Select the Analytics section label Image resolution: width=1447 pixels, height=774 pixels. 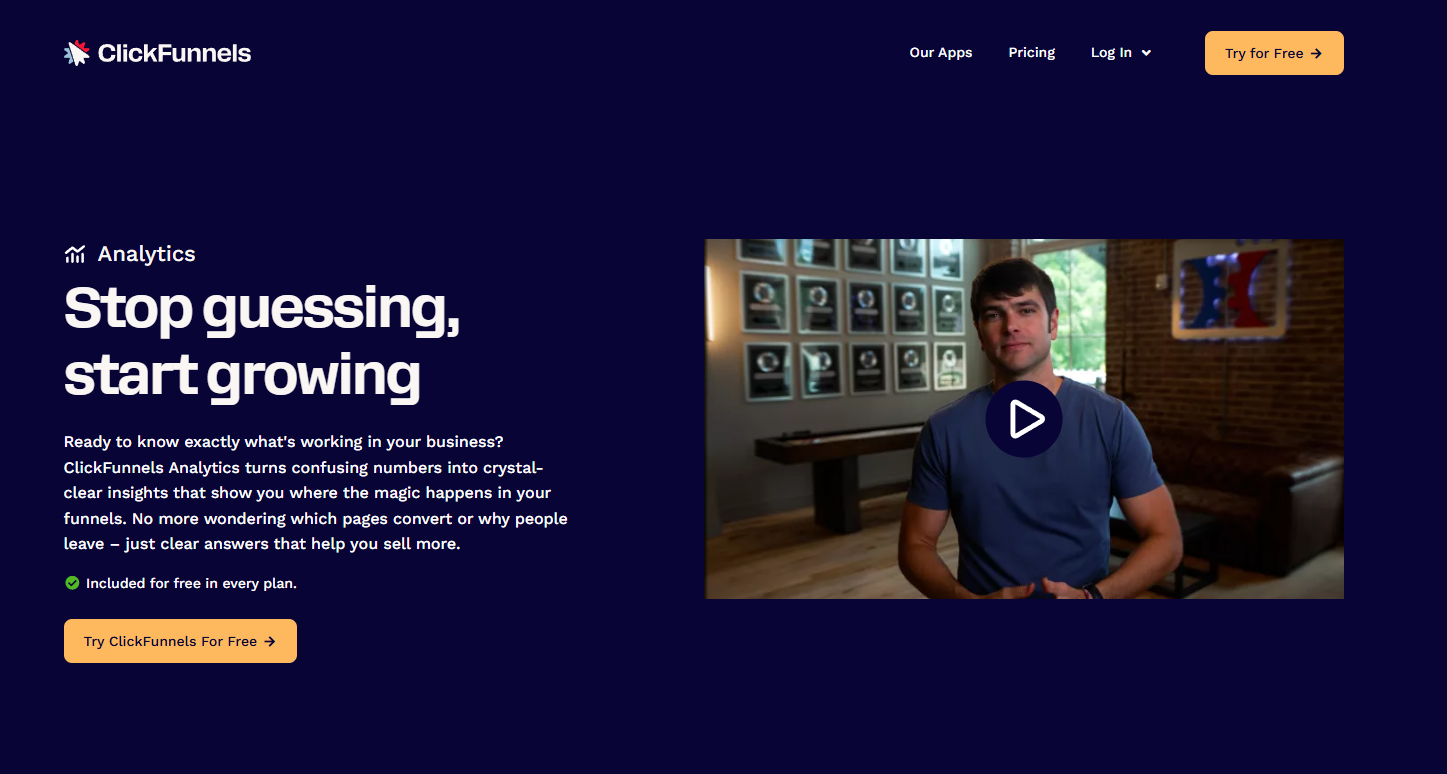point(146,254)
